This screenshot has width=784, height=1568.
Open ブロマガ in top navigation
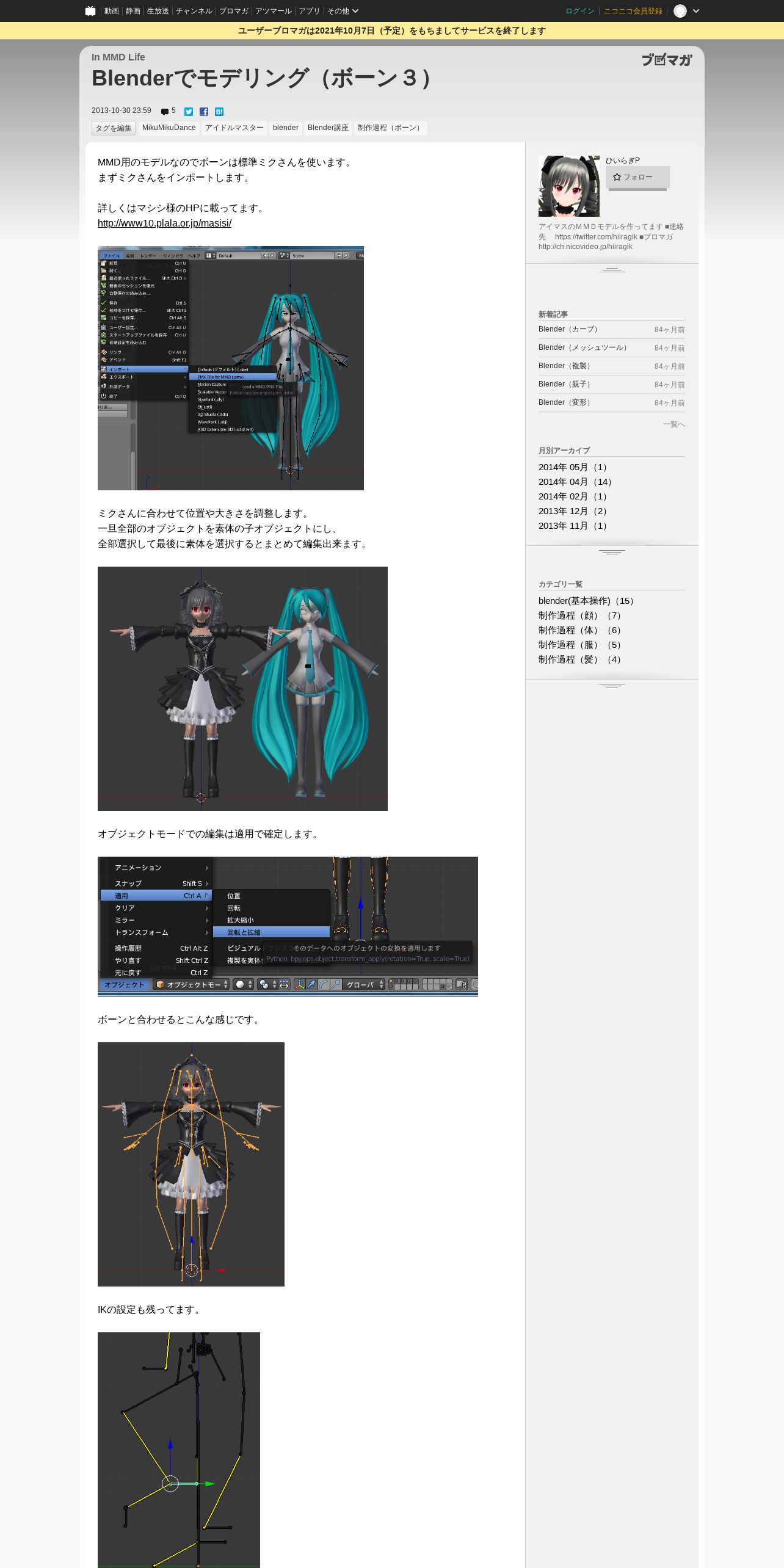(x=234, y=11)
